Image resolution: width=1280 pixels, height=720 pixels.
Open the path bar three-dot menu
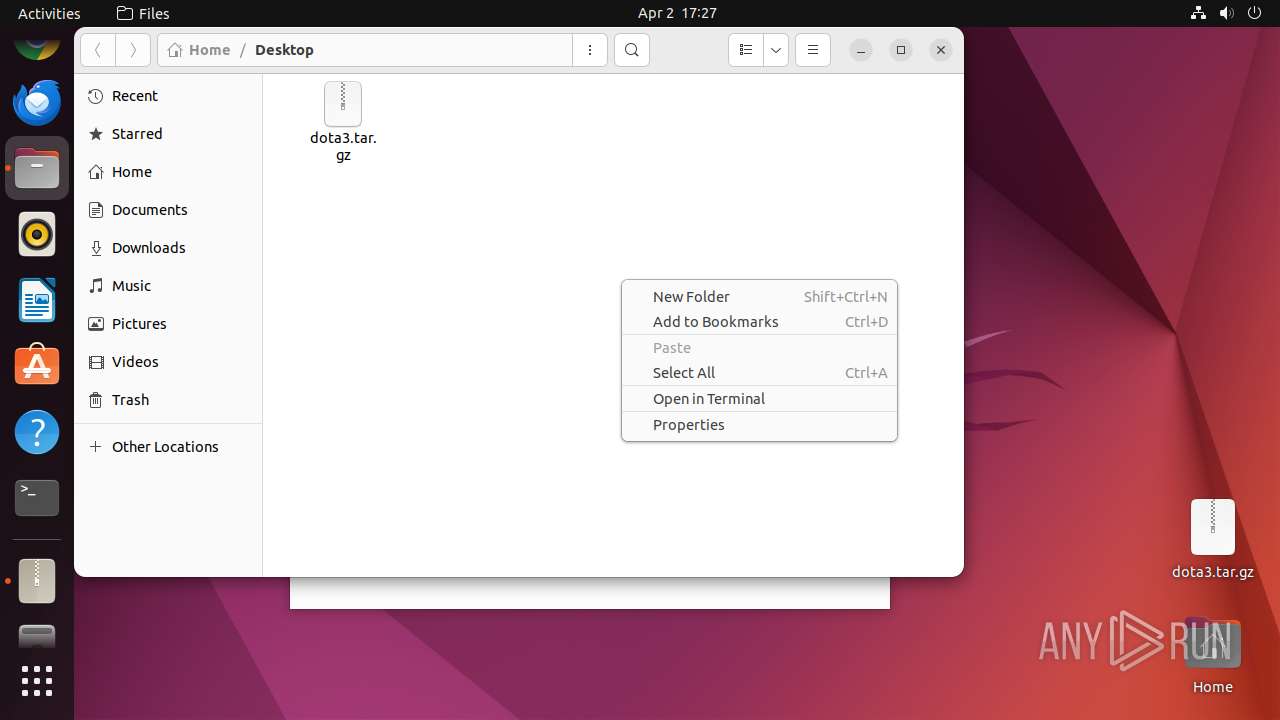pos(590,50)
